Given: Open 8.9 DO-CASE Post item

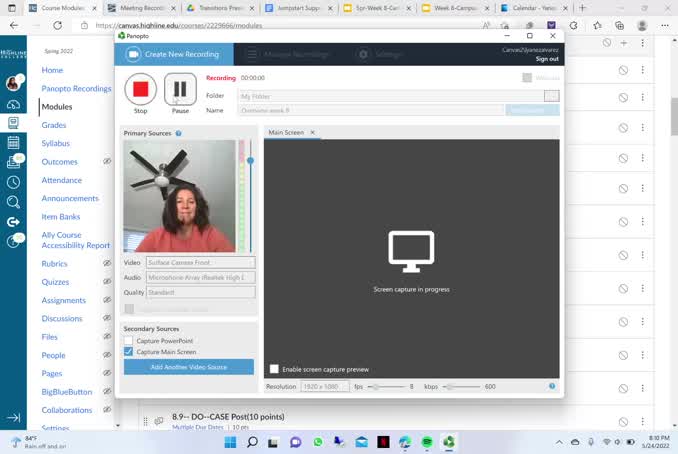Looking at the screenshot, I should point(228,417).
